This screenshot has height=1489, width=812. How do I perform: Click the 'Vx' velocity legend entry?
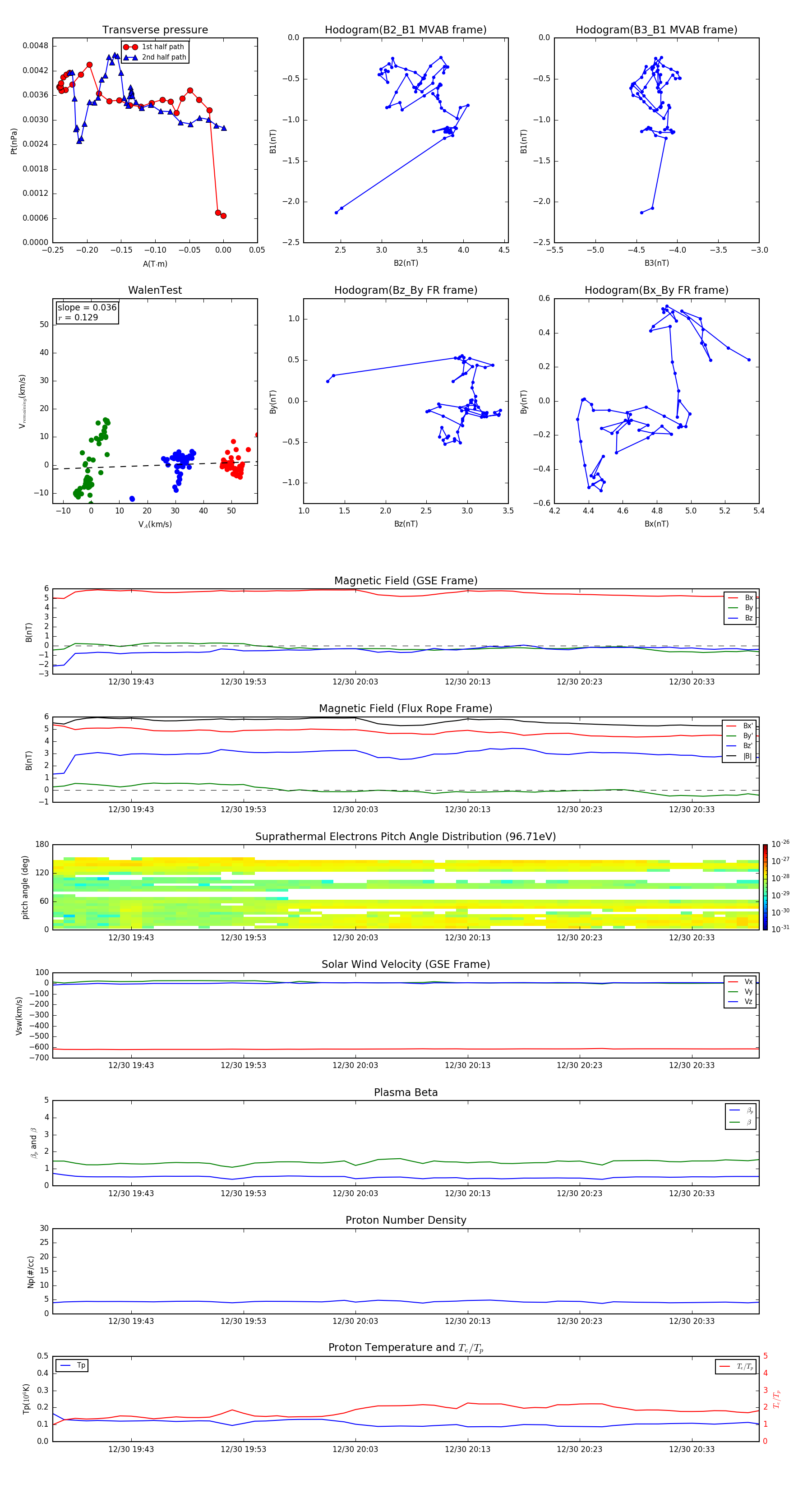point(741,981)
